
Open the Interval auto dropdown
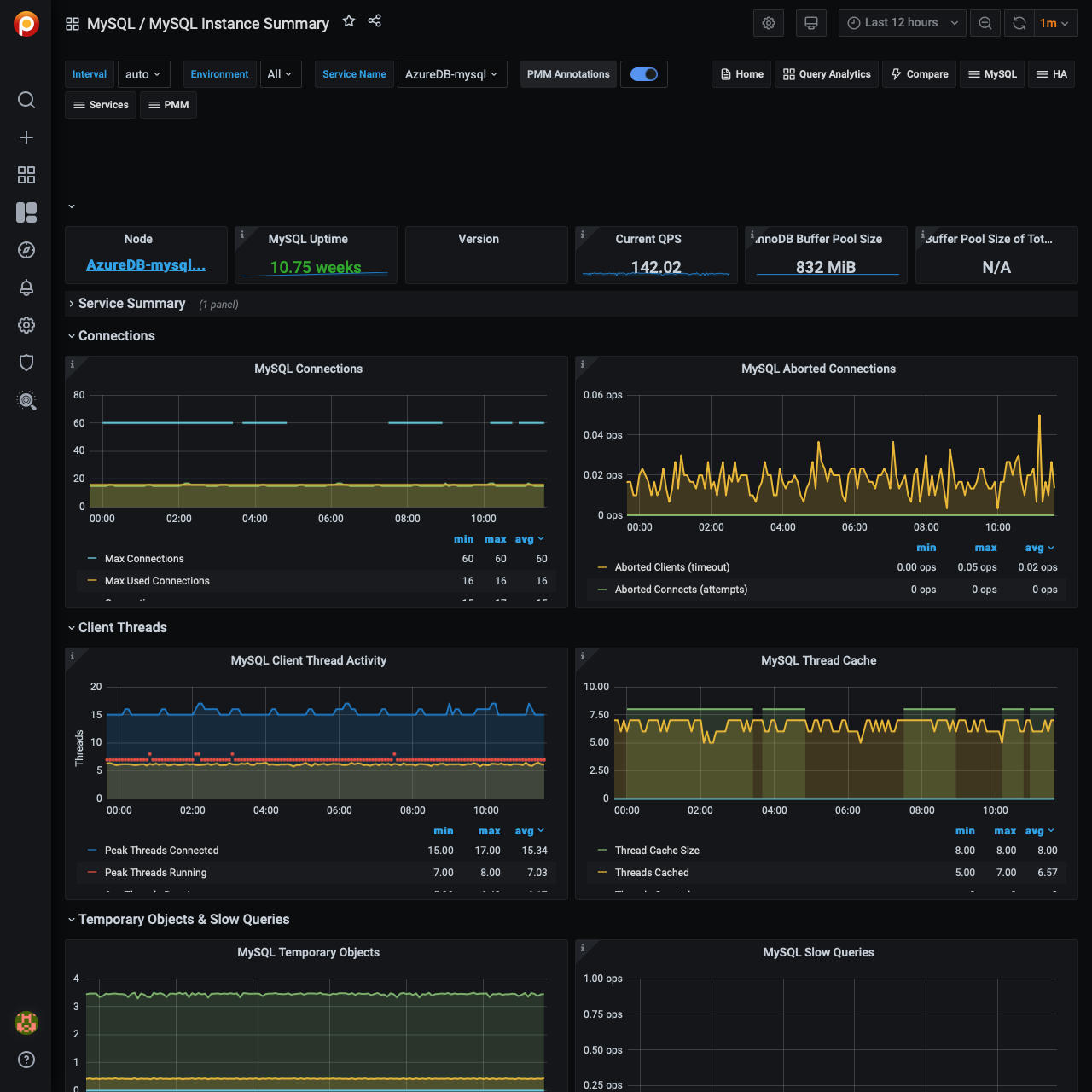[x=143, y=74]
